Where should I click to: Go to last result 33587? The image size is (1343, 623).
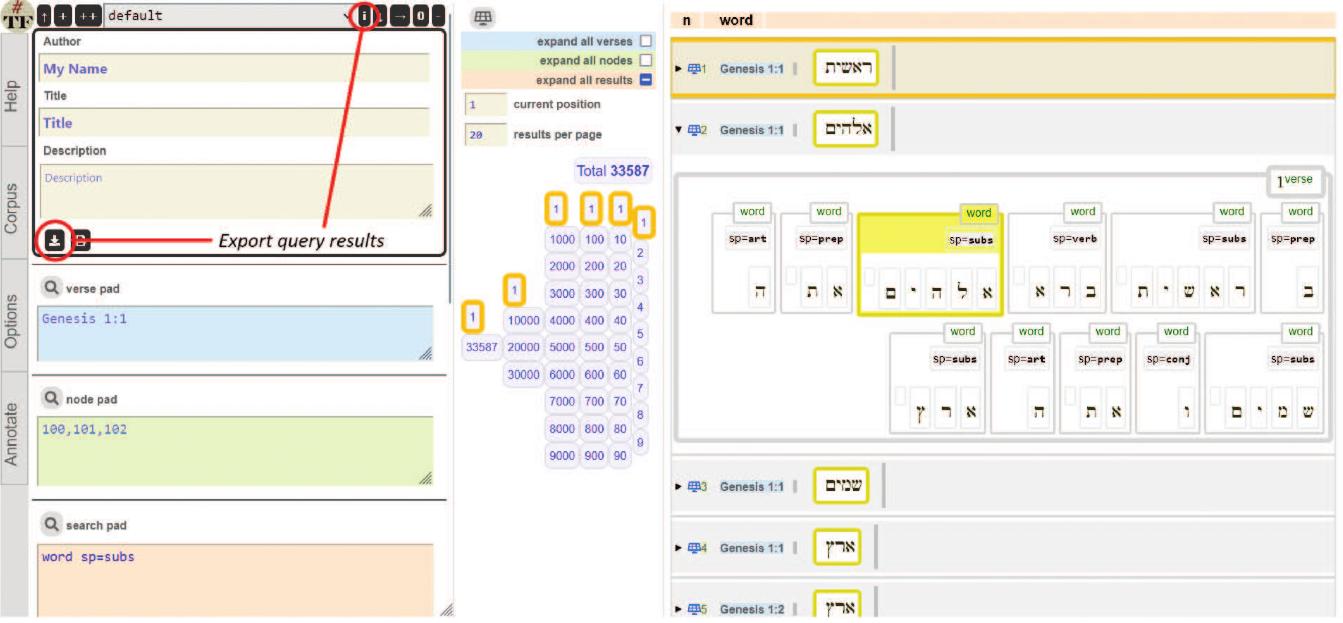pyautogui.click(x=480, y=347)
